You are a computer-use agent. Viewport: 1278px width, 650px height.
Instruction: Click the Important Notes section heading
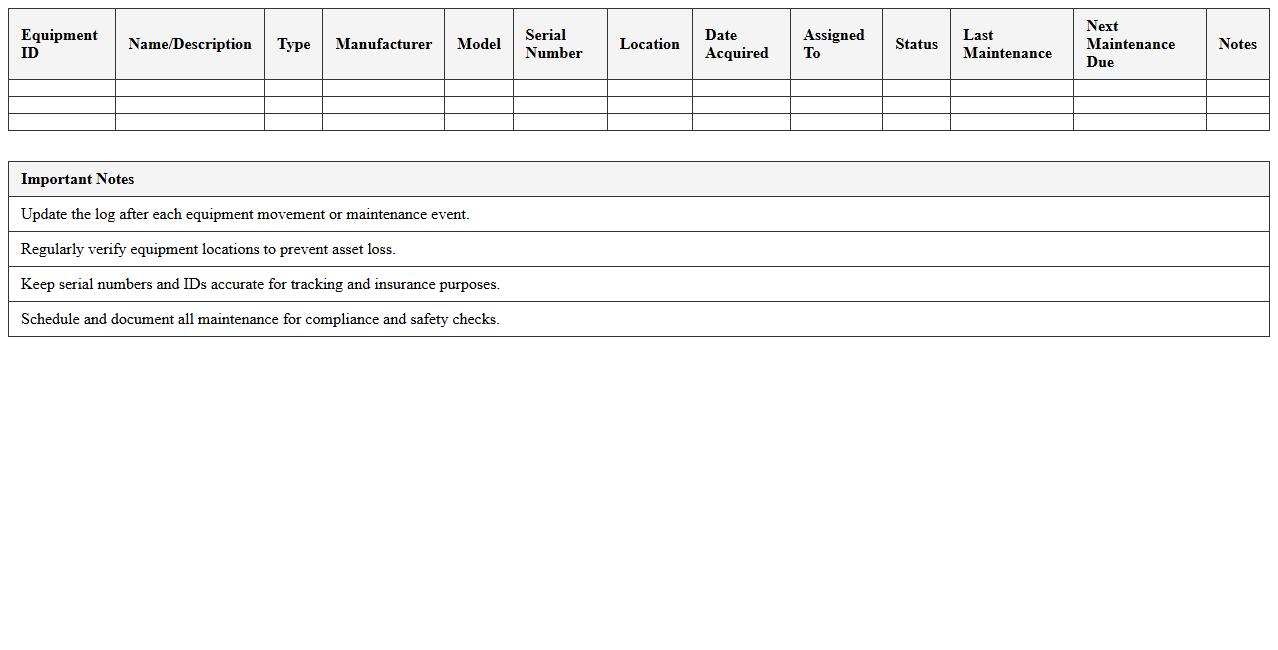(x=78, y=179)
